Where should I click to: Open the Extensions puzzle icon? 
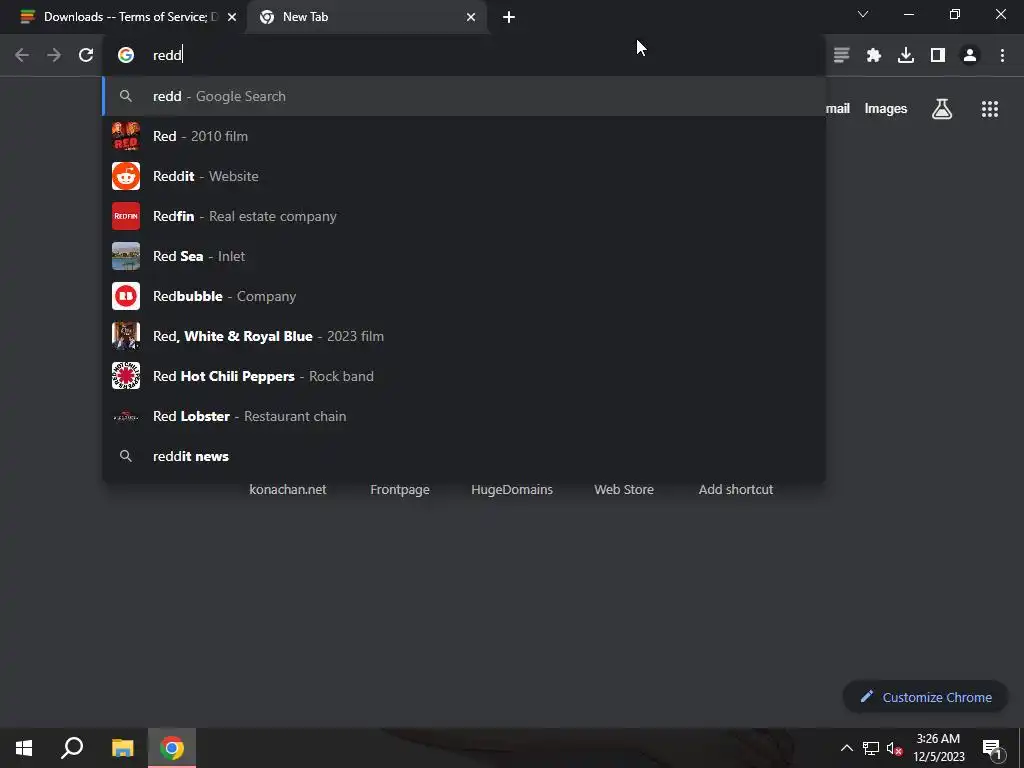click(873, 55)
